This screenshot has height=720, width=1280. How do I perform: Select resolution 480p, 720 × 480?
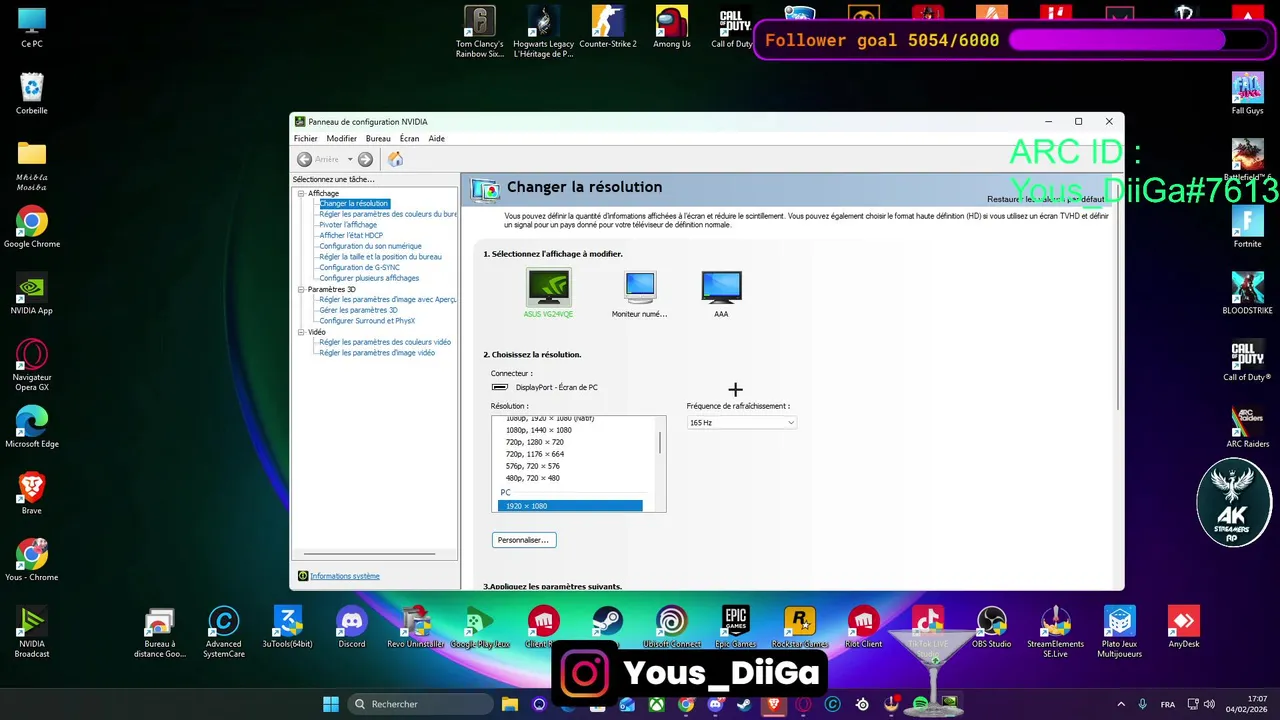click(x=533, y=478)
